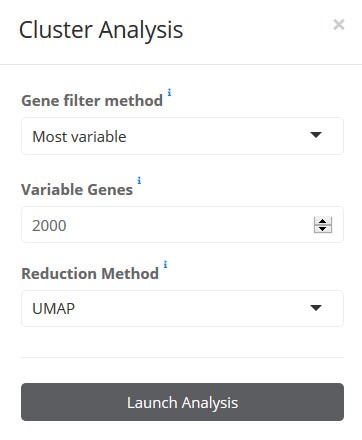Decrease Variable Genes with the down arrow
The image size is (362, 440).
coord(323,229)
